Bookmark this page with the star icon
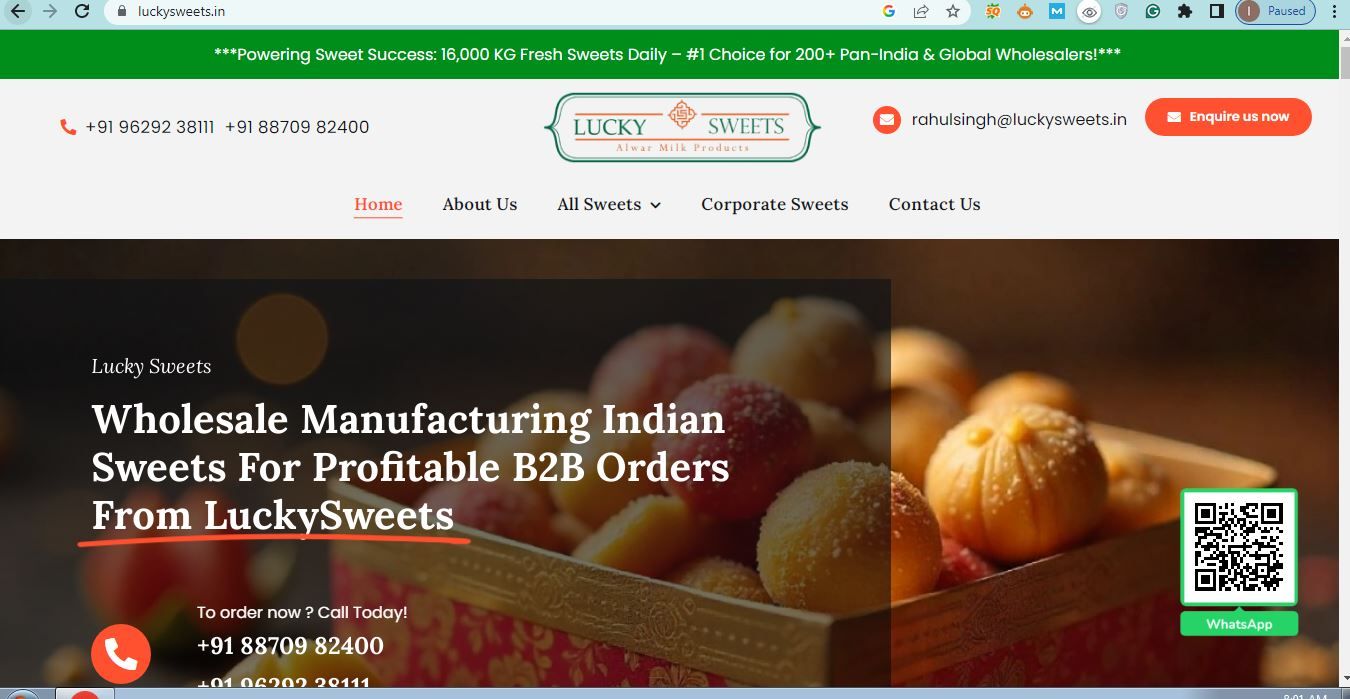 pos(953,12)
